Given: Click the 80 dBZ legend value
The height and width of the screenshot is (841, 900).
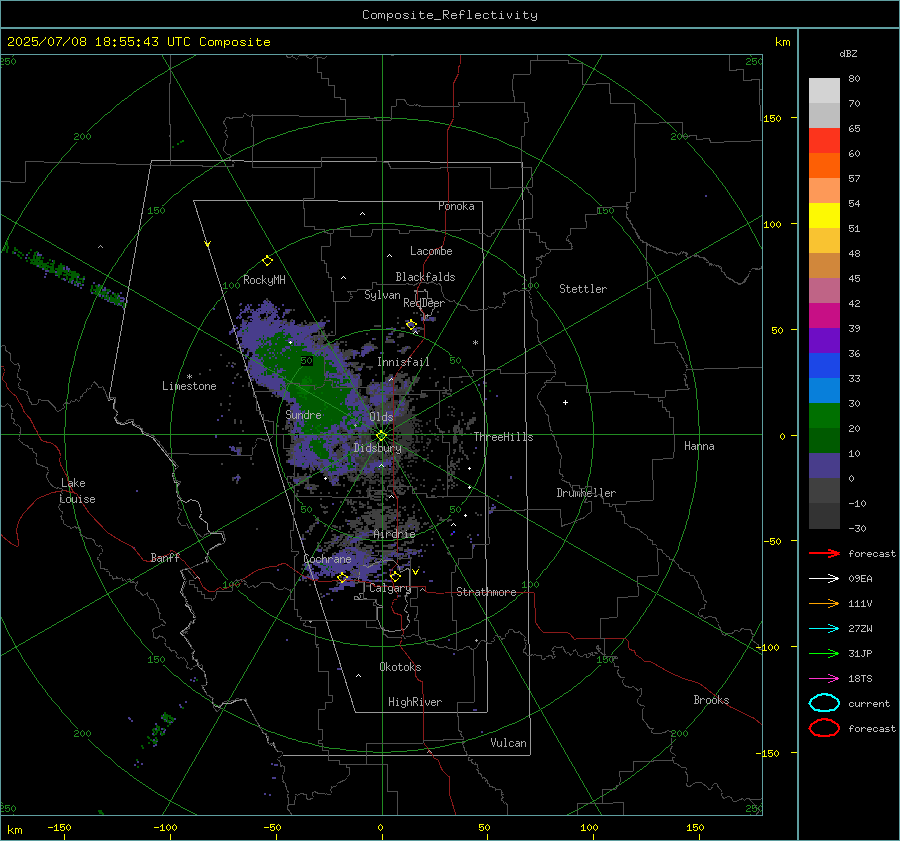Looking at the screenshot, I should (x=854, y=79).
